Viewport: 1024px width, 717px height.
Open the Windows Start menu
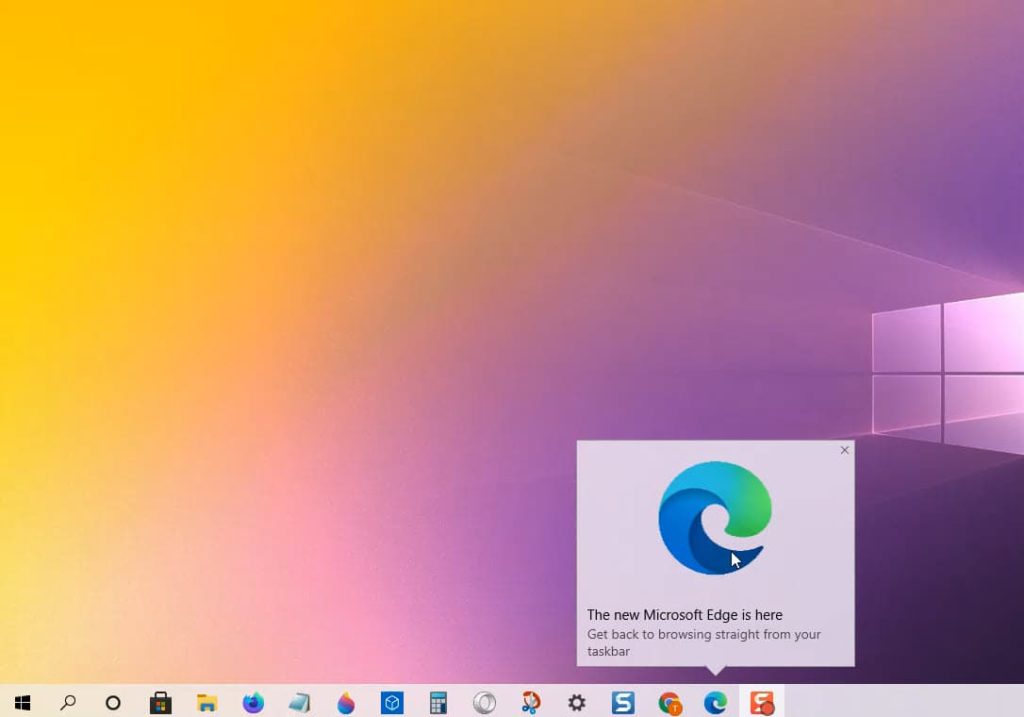[x=22, y=702]
